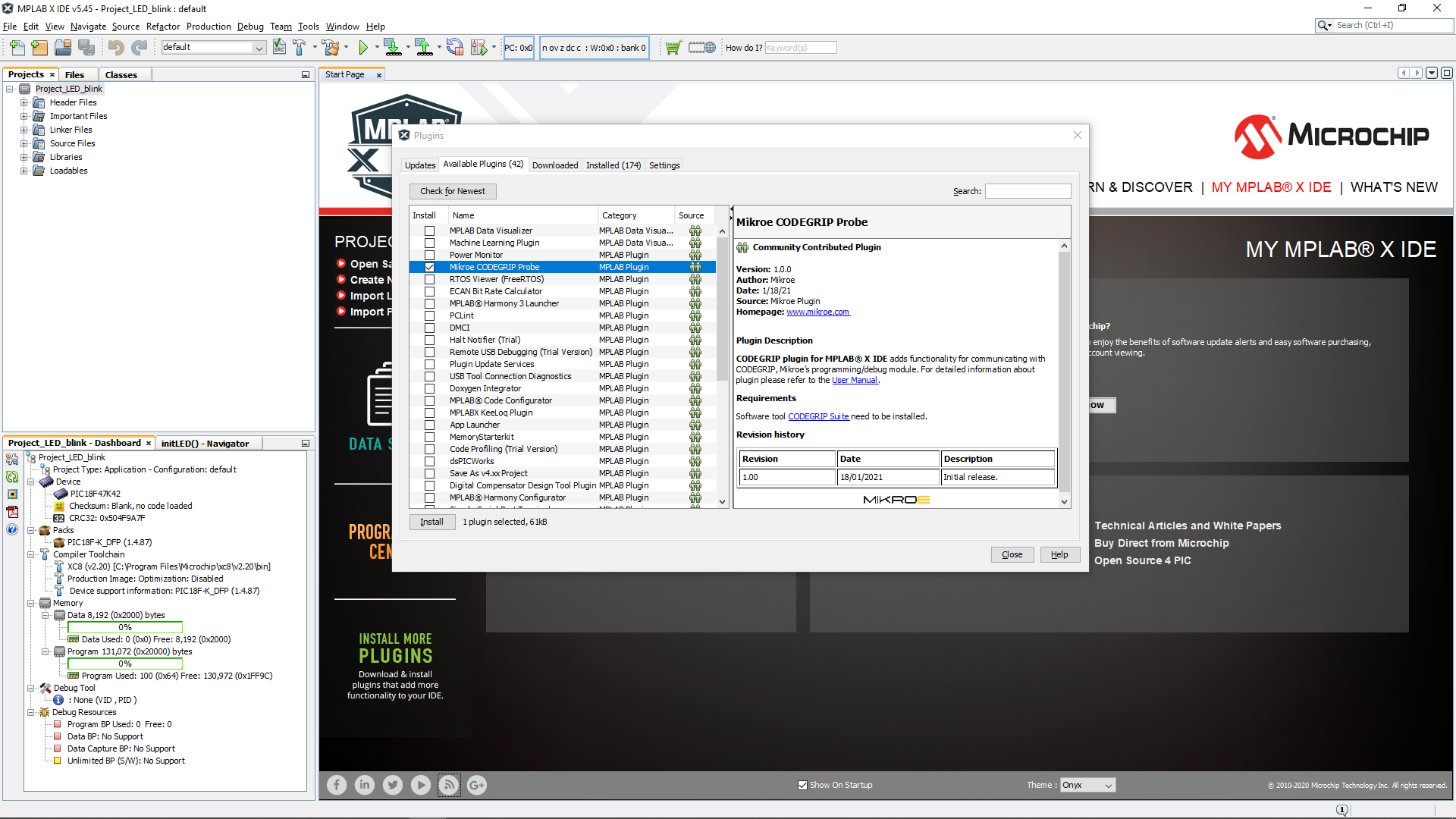
Task: Switch to the Downloaded tab
Action: (x=555, y=165)
